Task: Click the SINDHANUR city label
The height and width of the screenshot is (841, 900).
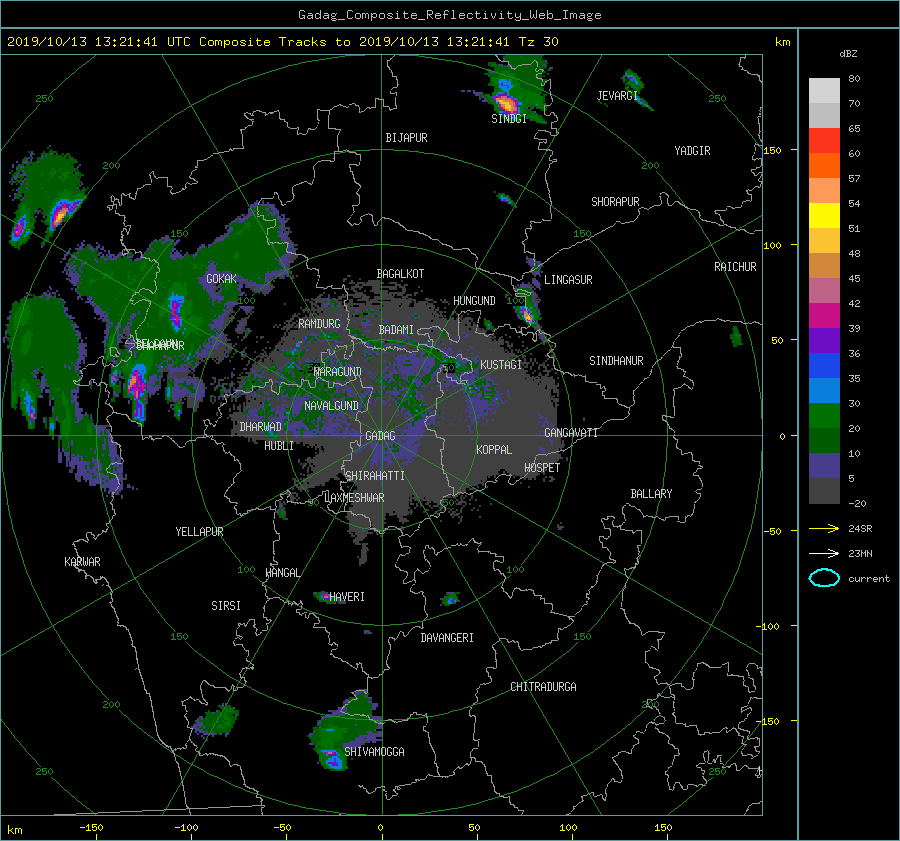Action: pyautogui.click(x=616, y=361)
